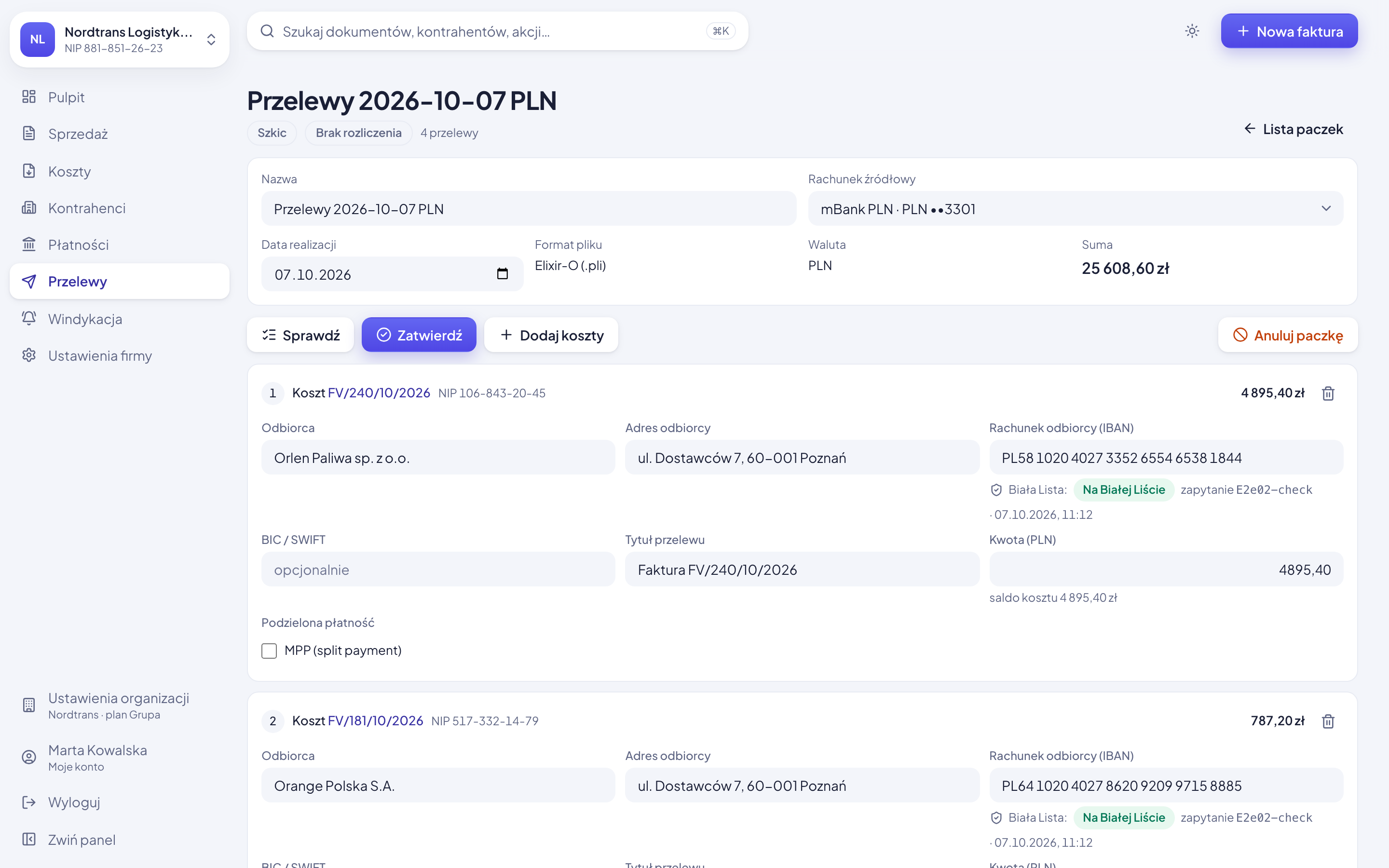Click the shield icon in Orange Polska's Biała Lista row
1389x868 pixels.
click(x=996, y=817)
